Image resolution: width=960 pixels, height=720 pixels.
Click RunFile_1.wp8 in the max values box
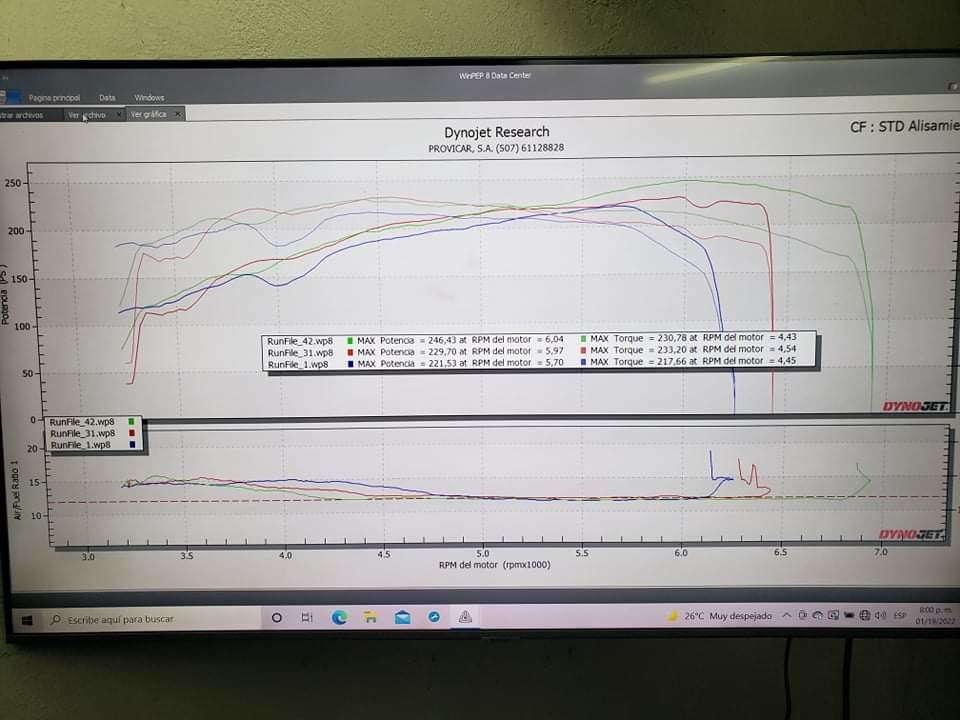tap(298, 364)
